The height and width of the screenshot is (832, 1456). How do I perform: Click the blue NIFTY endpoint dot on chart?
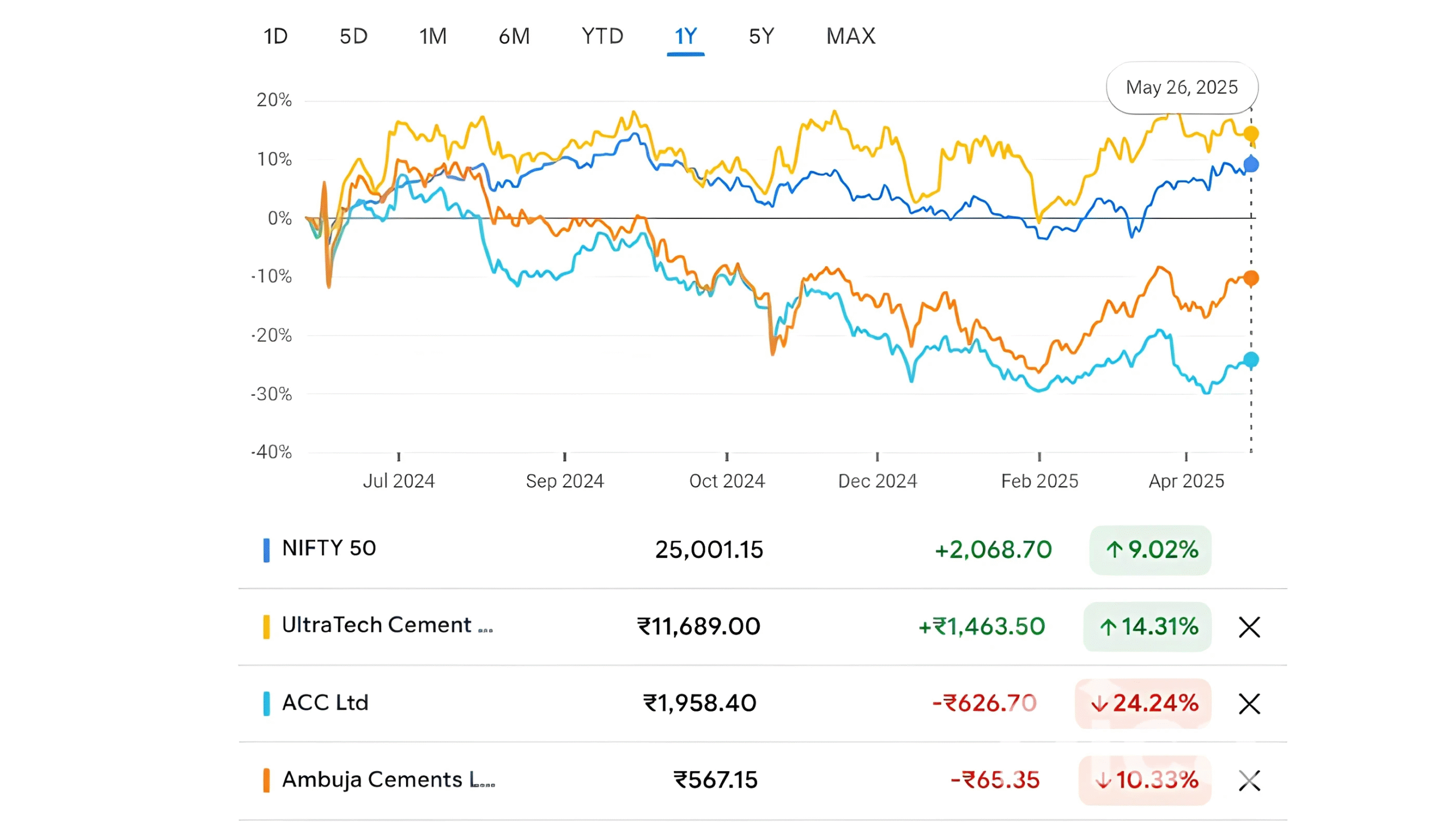[x=1251, y=164]
